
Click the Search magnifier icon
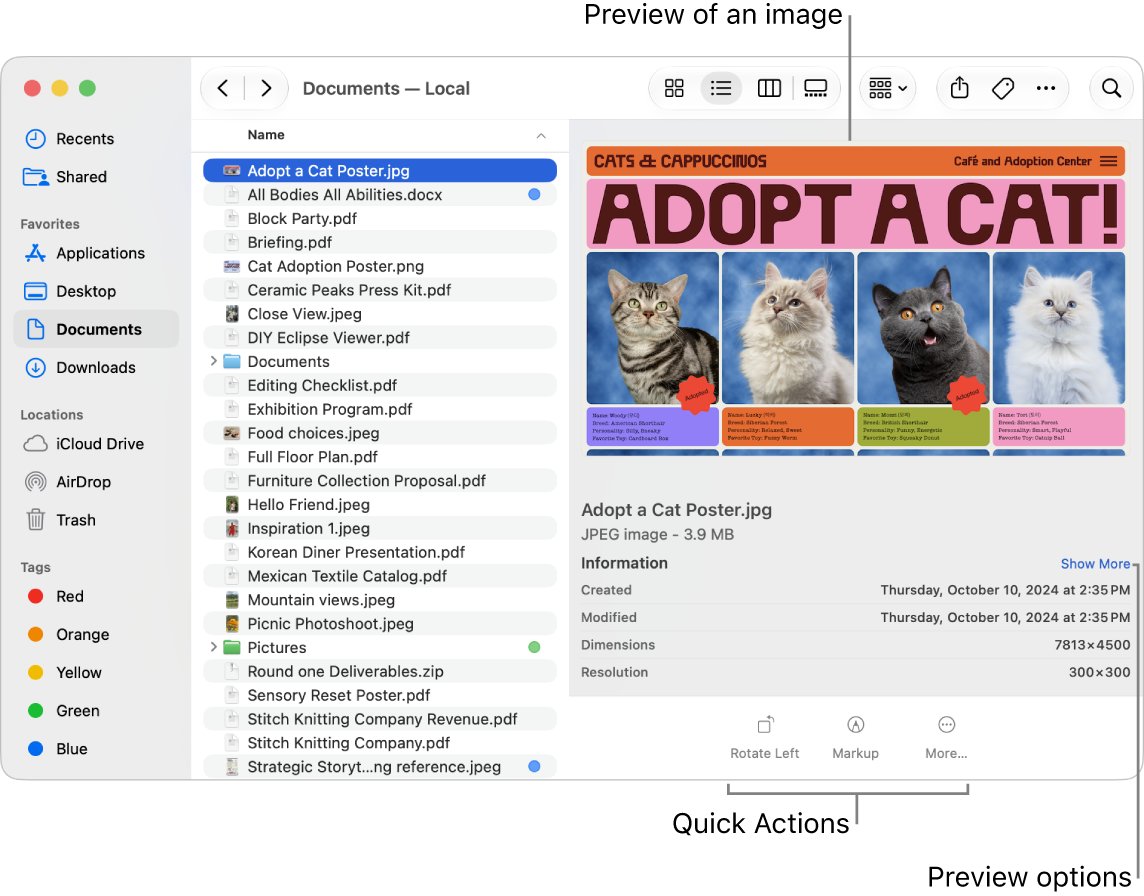(x=1111, y=88)
